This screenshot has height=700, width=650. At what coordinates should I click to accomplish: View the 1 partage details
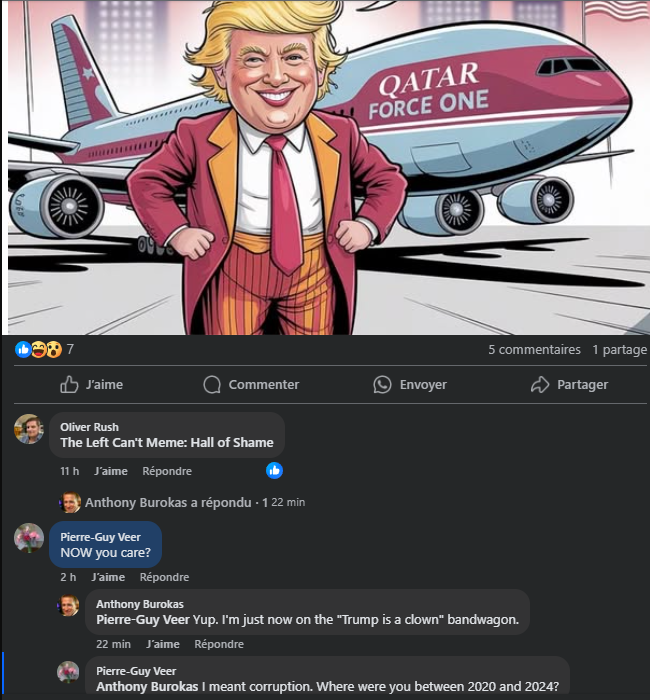click(x=619, y=350)
